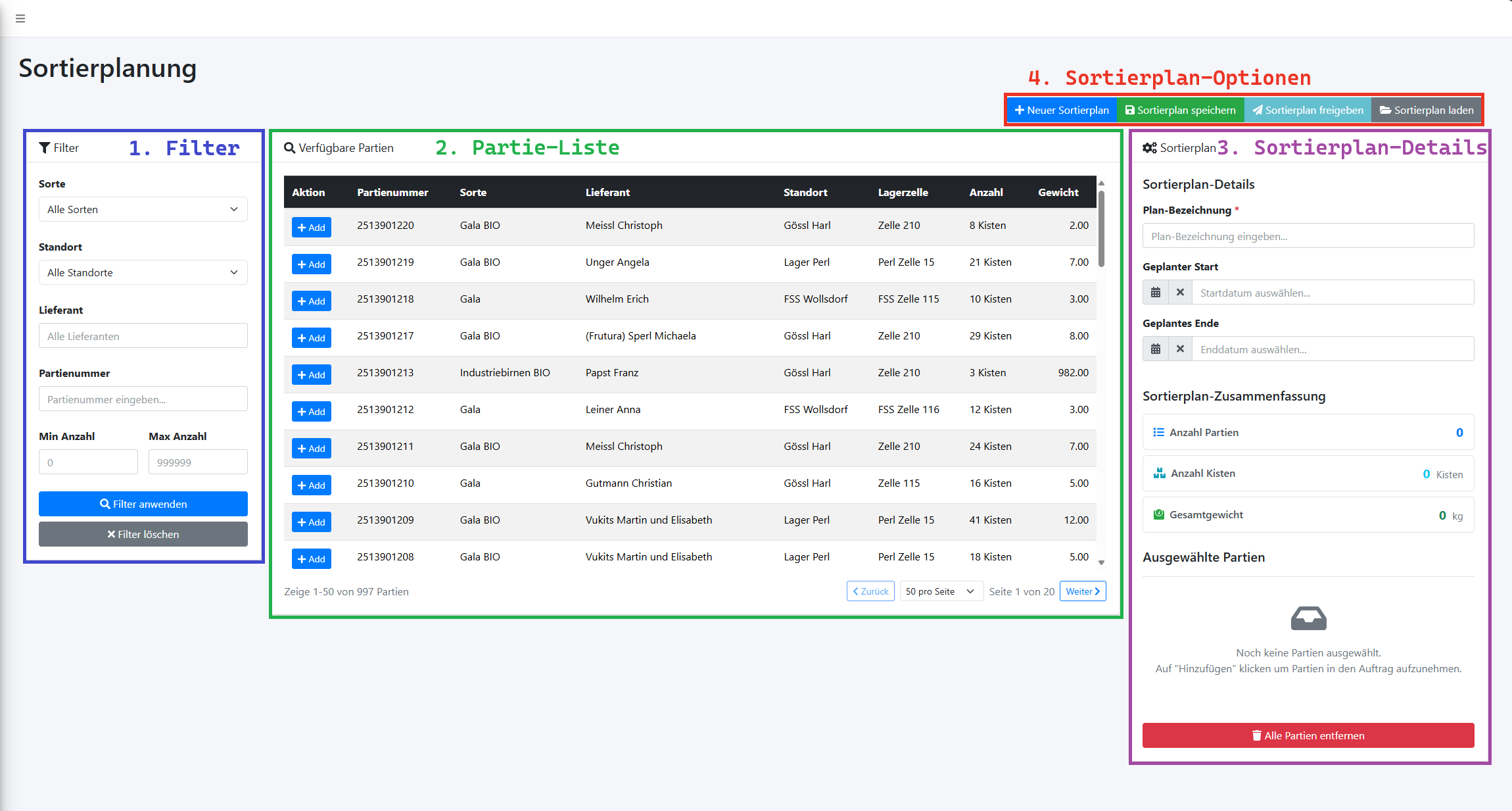The height and width of the screenshot is (811, 1512).
Task: Clear the Geplanter Start date with X
Action: [1180, 293]
